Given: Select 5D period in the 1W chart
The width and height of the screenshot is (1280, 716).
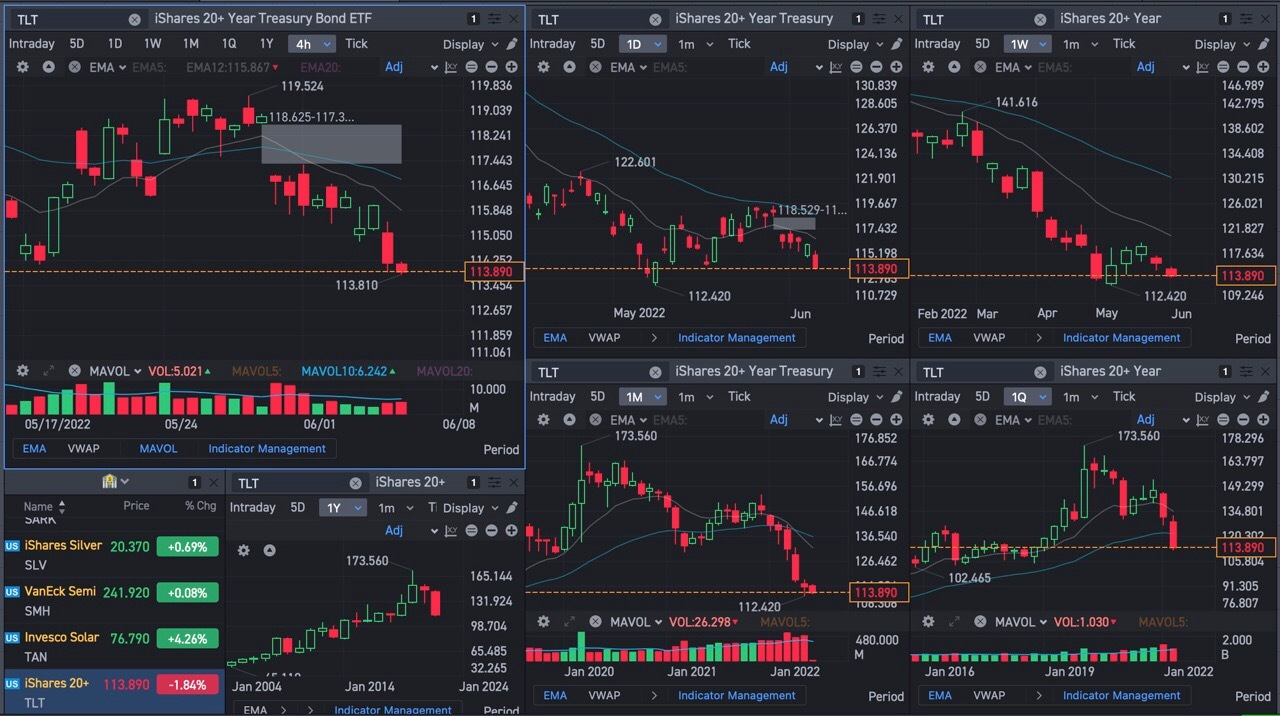Looking at the screenshot, I should point(982,44).
